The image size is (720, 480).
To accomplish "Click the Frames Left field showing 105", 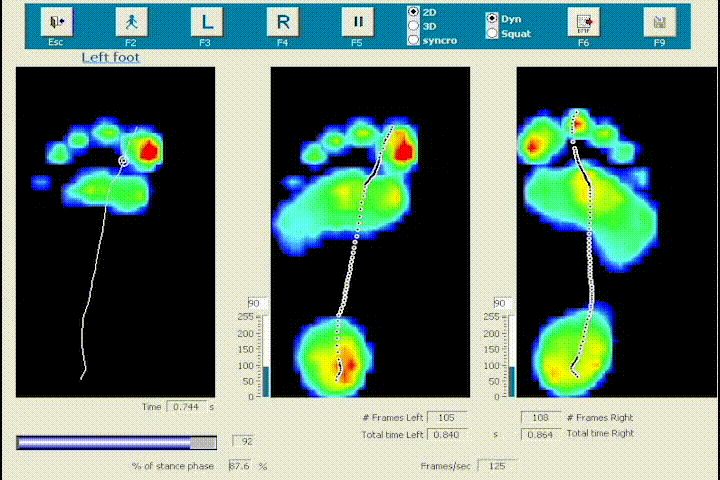I will tap(447, 418).
